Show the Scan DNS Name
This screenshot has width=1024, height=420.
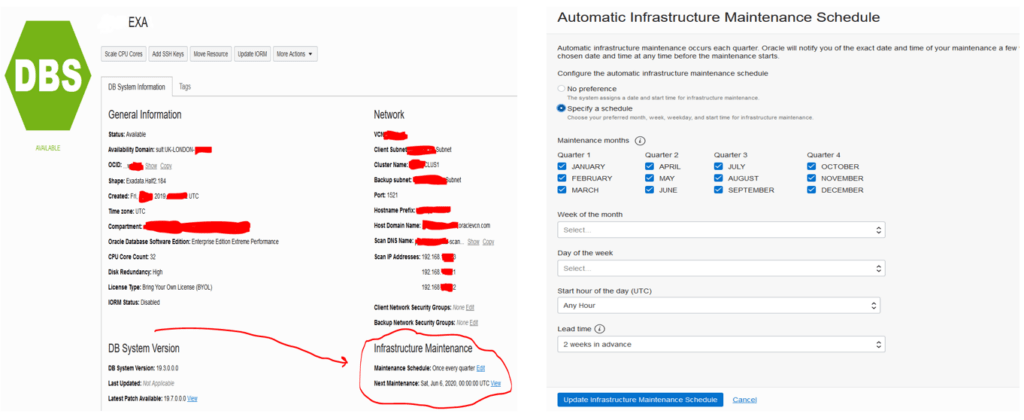(473, 242)
